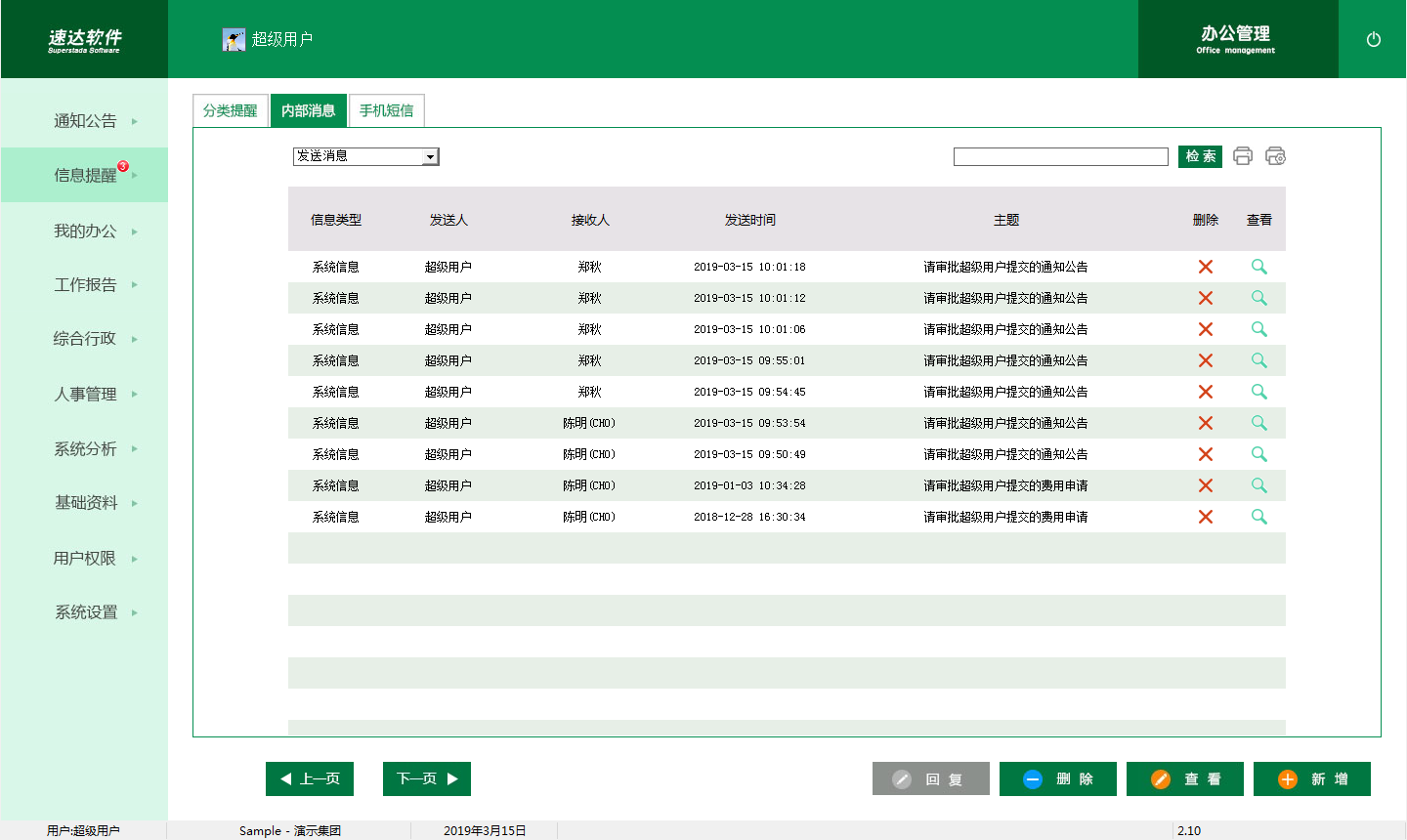The height and width of the screenshot is (840, 1407).
Task: Open the message type dropdown
Action: (x=430, y=156)
